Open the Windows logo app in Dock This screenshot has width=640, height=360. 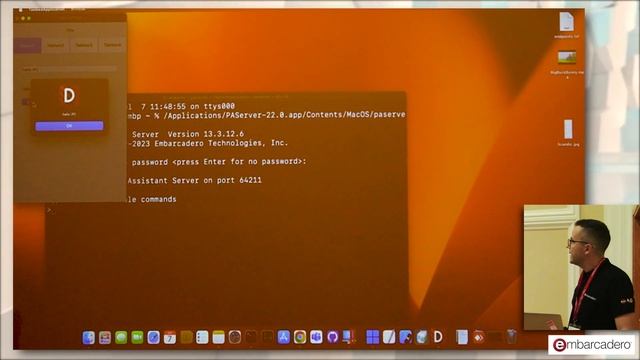click(x=373, y=337)
